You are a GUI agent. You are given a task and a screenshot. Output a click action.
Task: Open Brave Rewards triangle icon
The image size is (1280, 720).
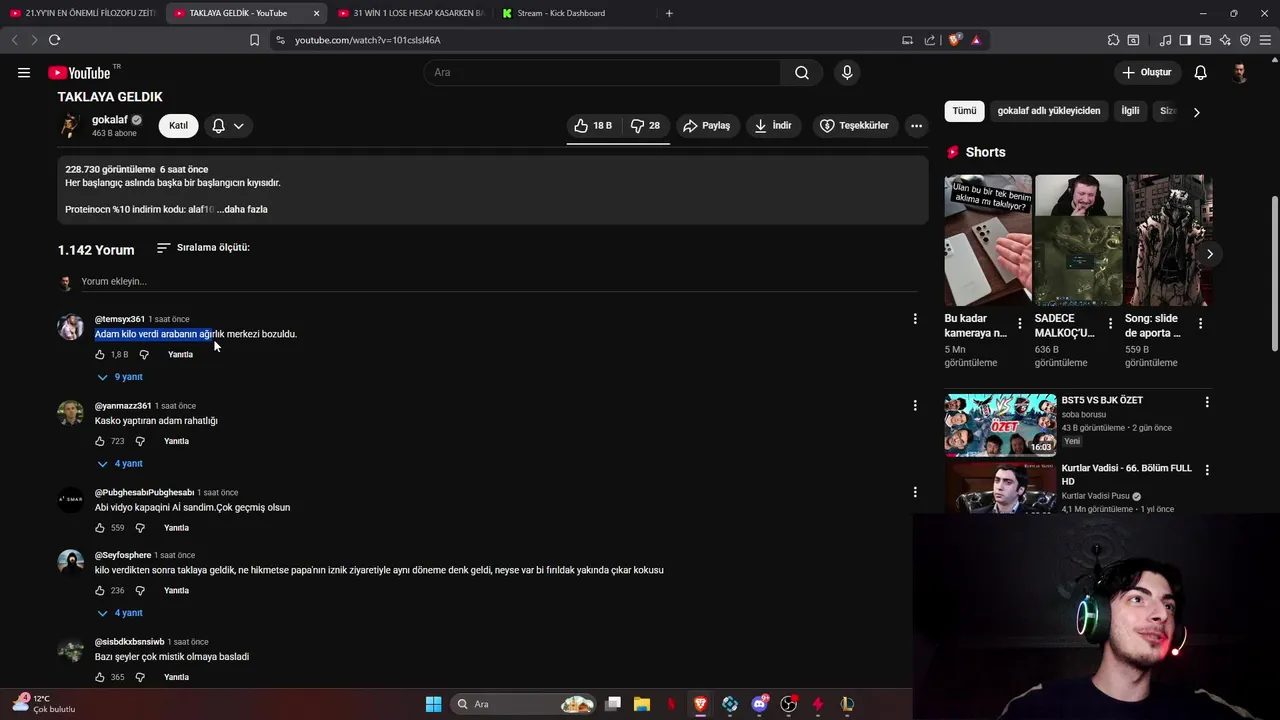click(976, 40)
